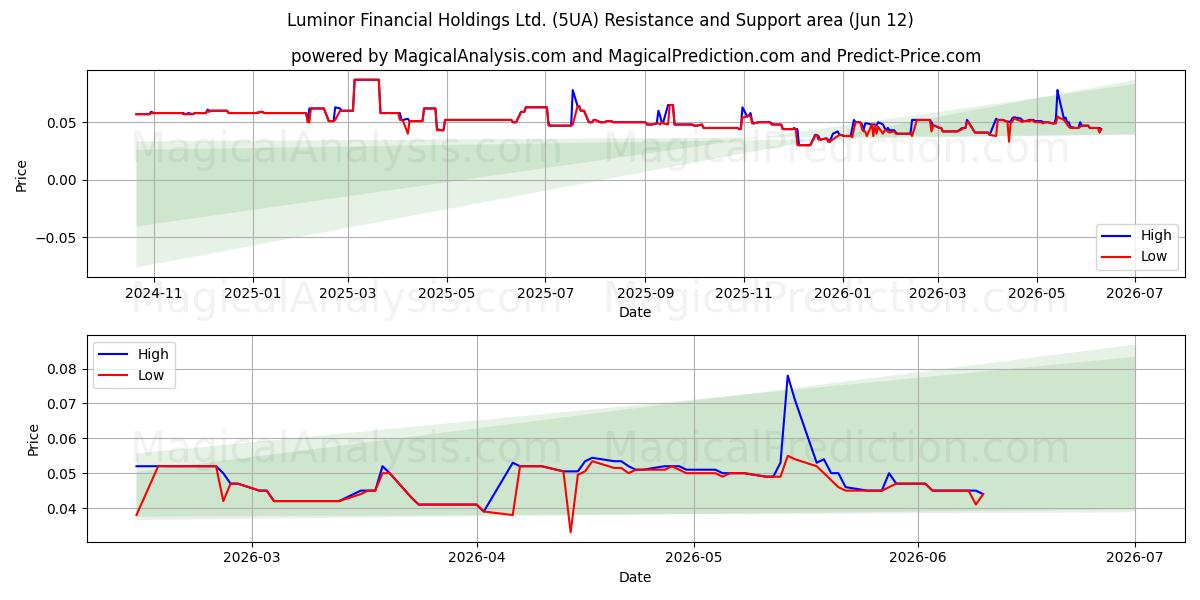The image size is (1200, 600).
Task: Click the '2025-03' date tick label
Action: (x=348, y=293)
